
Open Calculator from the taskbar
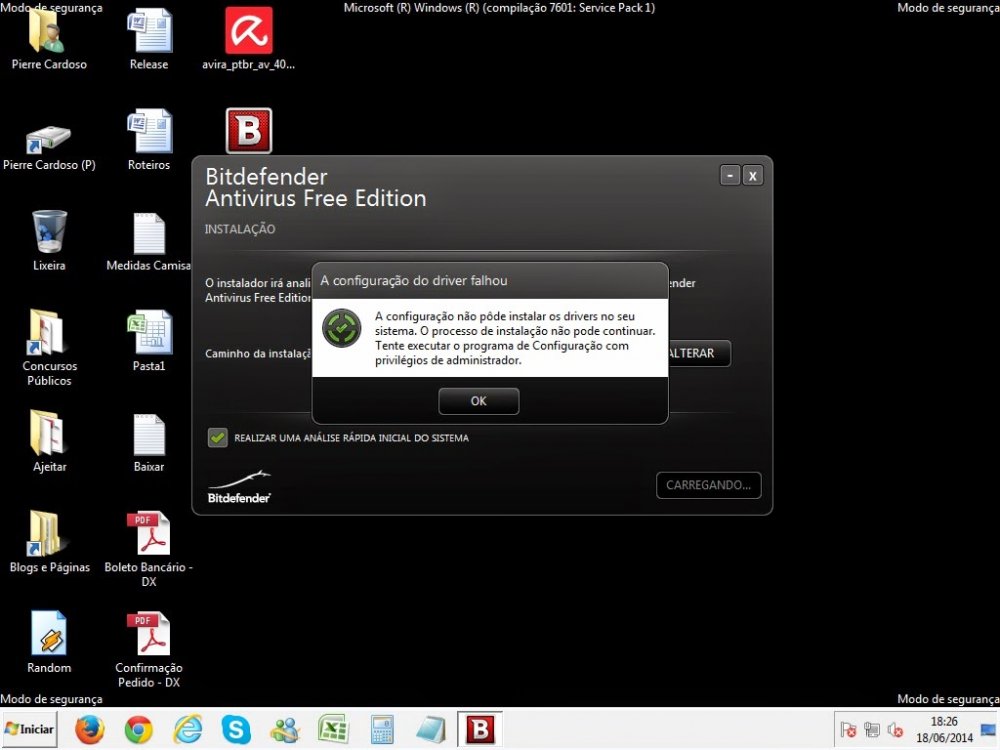(x=382, y=730)
